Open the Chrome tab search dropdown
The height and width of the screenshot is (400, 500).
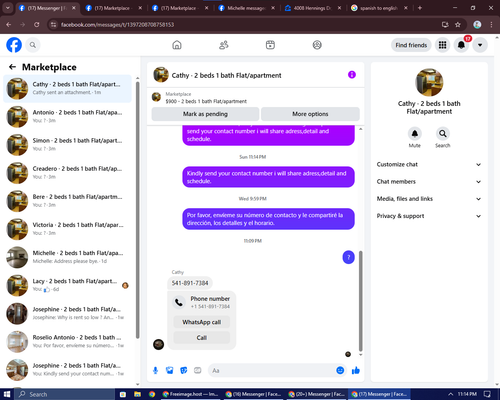point(8,8)
